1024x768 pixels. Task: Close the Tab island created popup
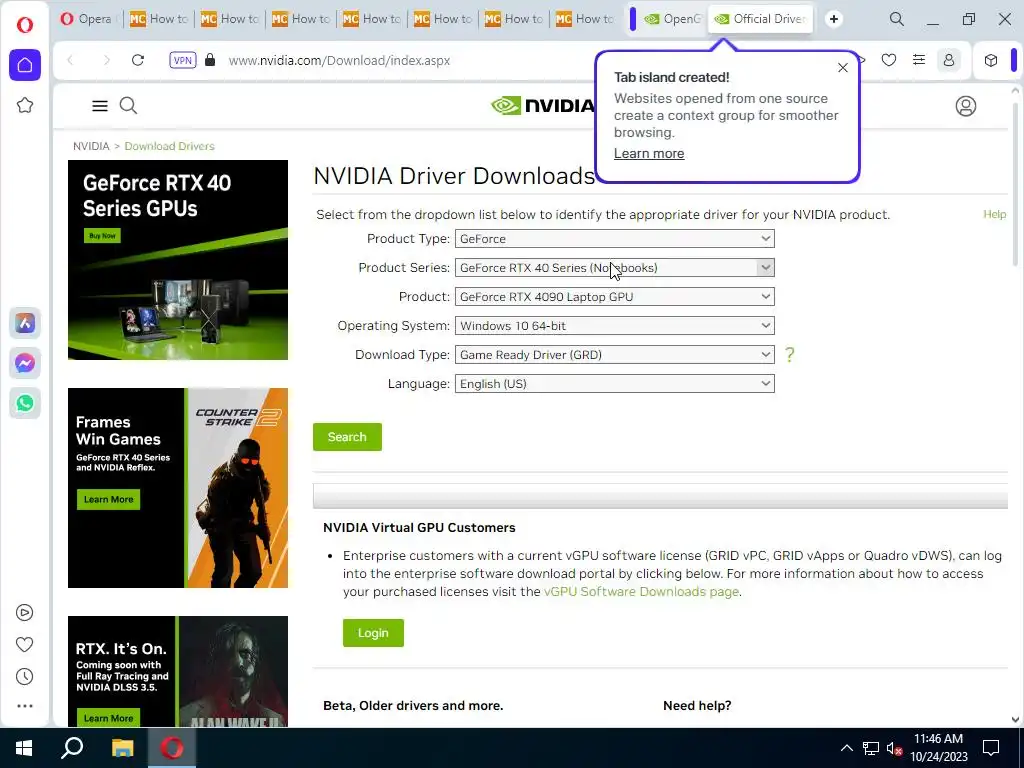click(x=843, y=68)
